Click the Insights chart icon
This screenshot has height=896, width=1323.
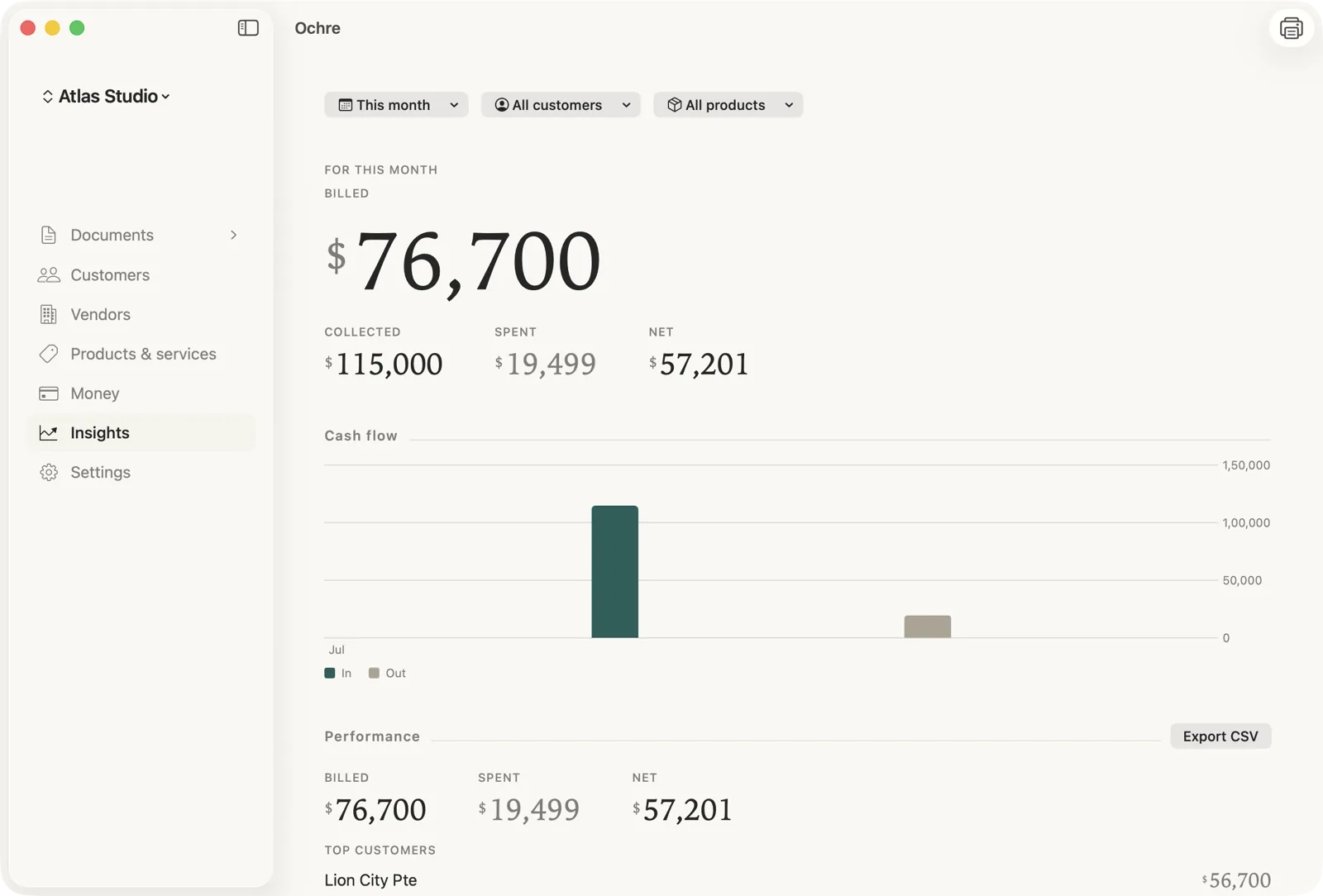(49, 432)
